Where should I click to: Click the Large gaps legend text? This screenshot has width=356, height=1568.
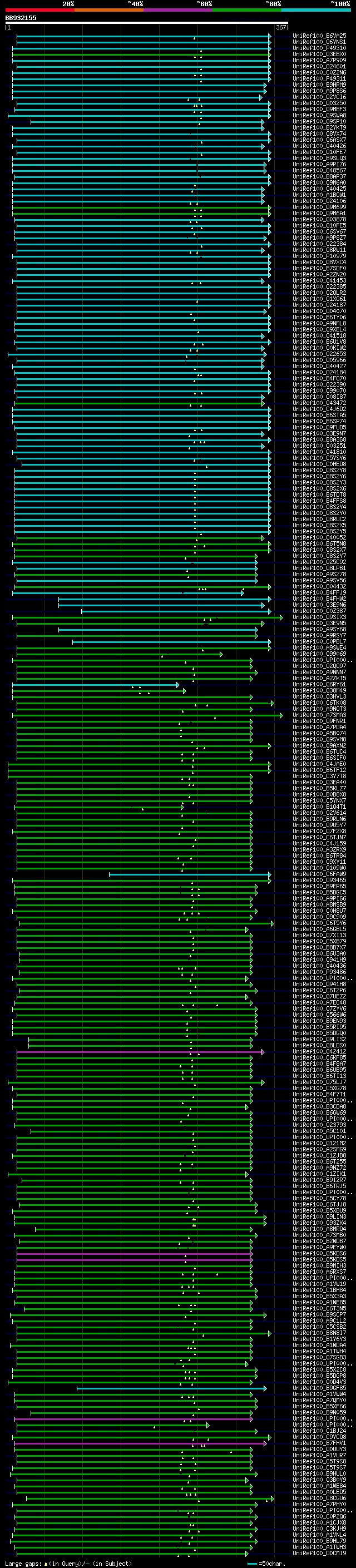[68, 1563]
